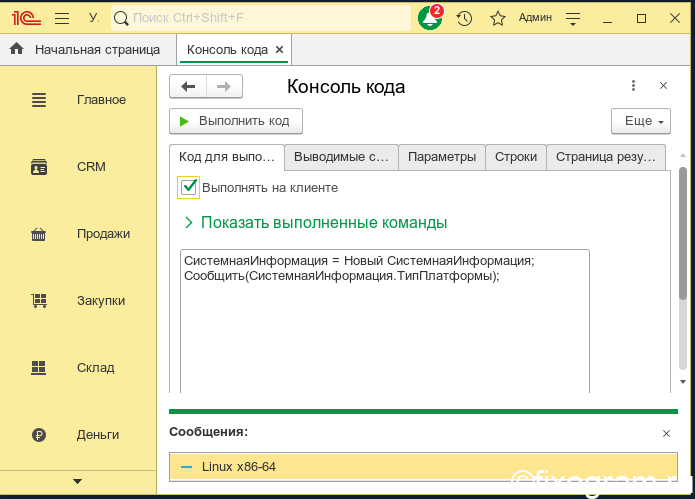695x499 pixels.
Task: Open notifications bell with 2 alerts
Action: click(430, 18)
